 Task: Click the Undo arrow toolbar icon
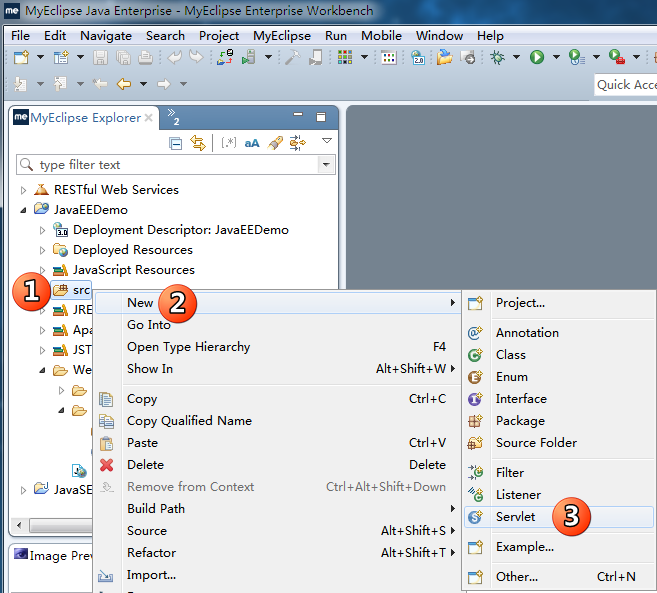tap(174, 57)
